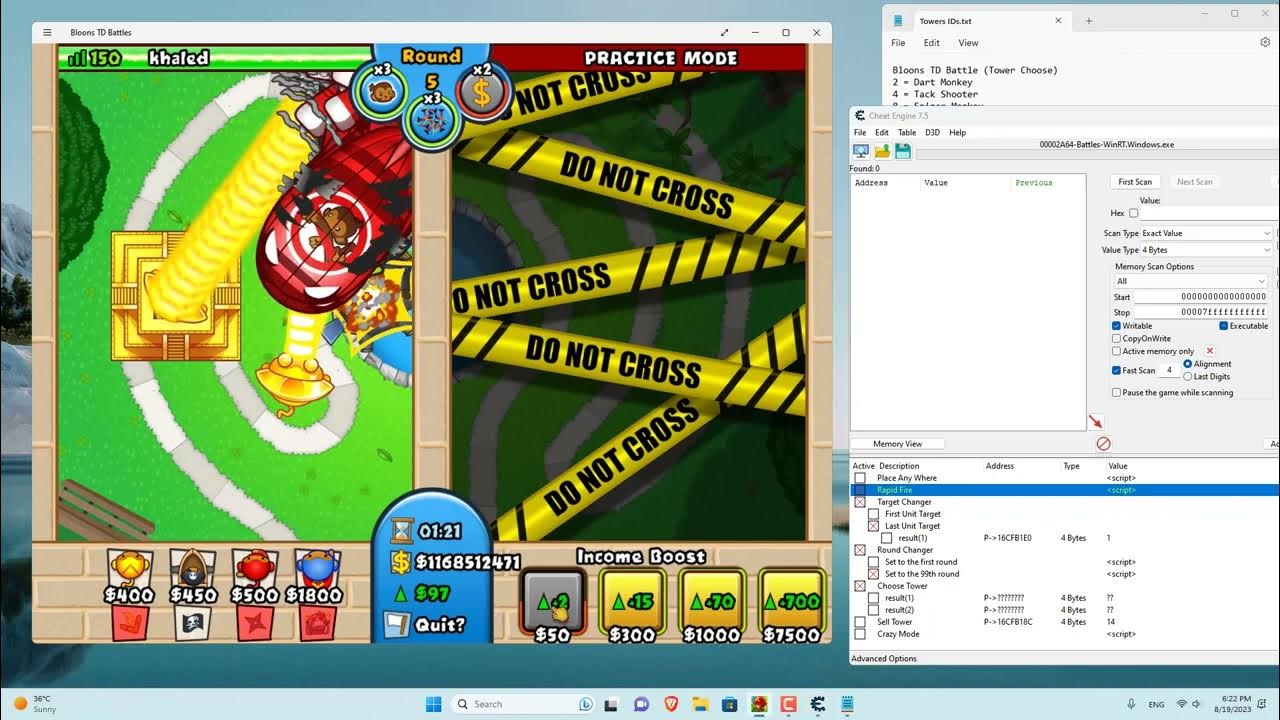Buy the $300 income boost
Viewport: 1280px width, 720px height.
pos(632,605)
